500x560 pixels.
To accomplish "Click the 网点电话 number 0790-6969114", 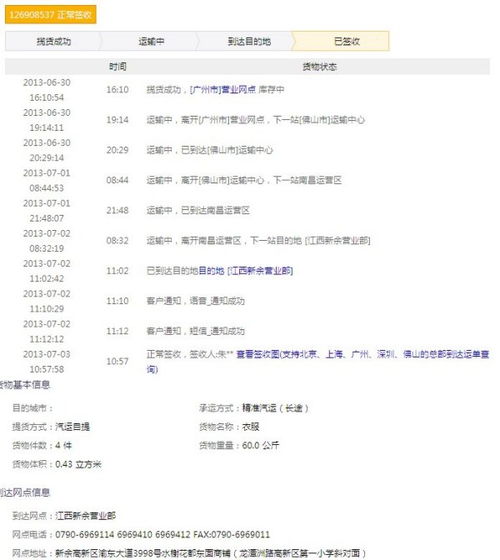I will 85,535.
